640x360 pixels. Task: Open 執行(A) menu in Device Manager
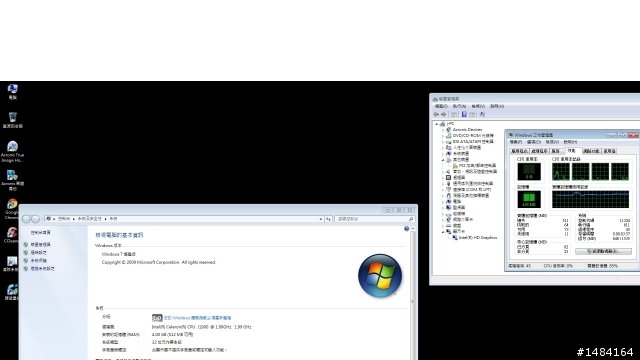(x=459, y=106)
